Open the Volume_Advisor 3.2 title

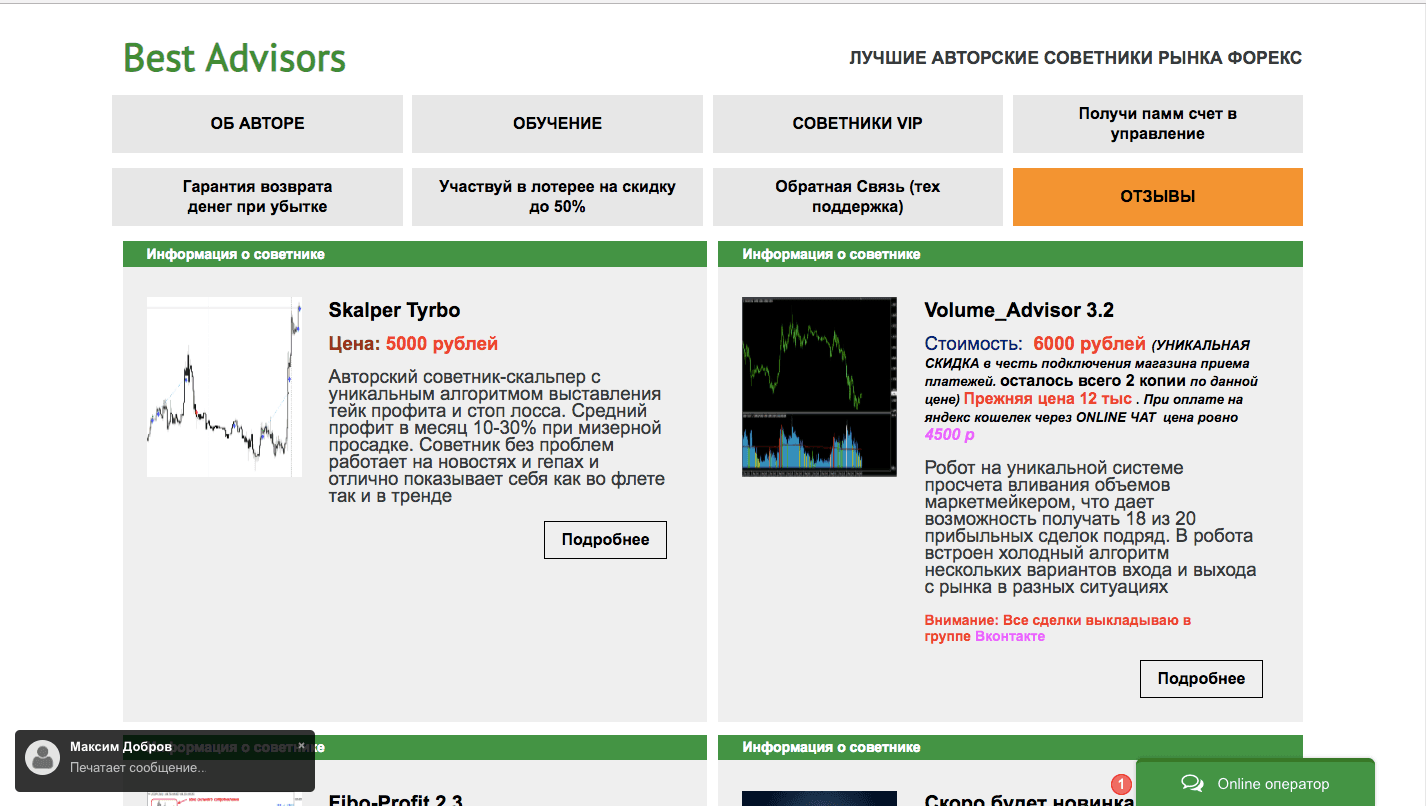coord(1018,310)
